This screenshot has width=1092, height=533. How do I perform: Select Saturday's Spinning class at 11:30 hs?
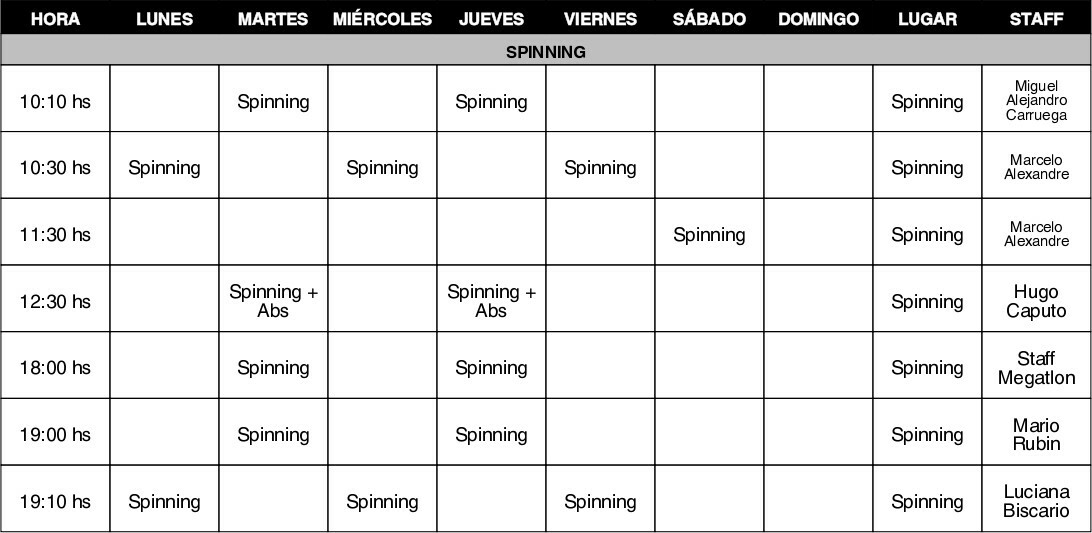click(709, 235)
